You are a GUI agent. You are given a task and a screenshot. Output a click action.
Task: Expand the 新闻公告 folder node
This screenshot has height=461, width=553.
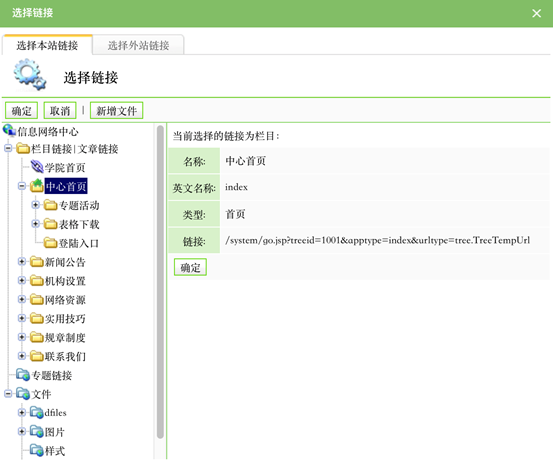pos(22,261)
